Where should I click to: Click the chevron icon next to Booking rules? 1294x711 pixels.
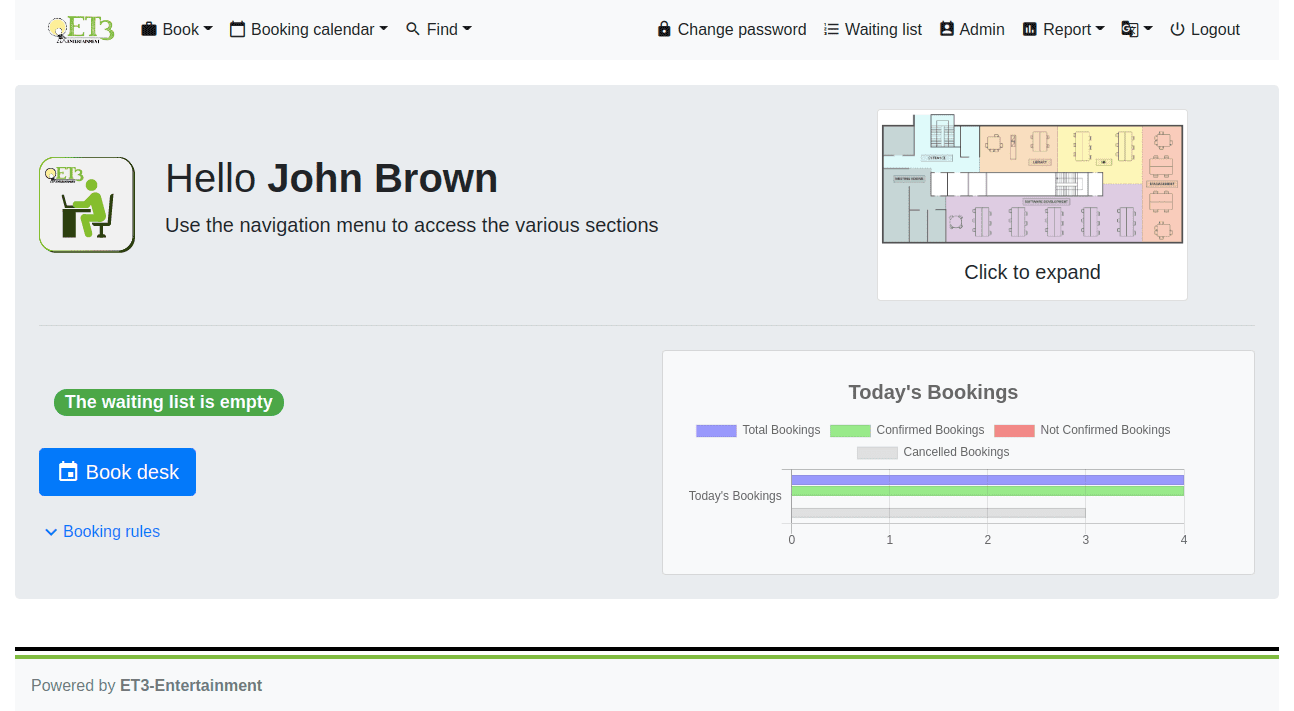coord(51,532)
